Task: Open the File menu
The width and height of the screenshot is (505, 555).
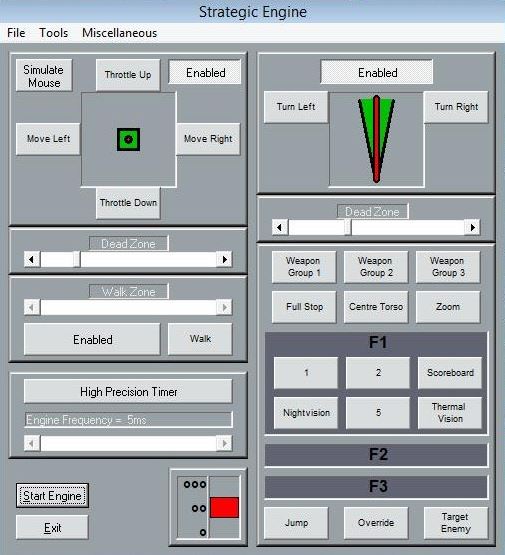Action: (x=16, y=33)
